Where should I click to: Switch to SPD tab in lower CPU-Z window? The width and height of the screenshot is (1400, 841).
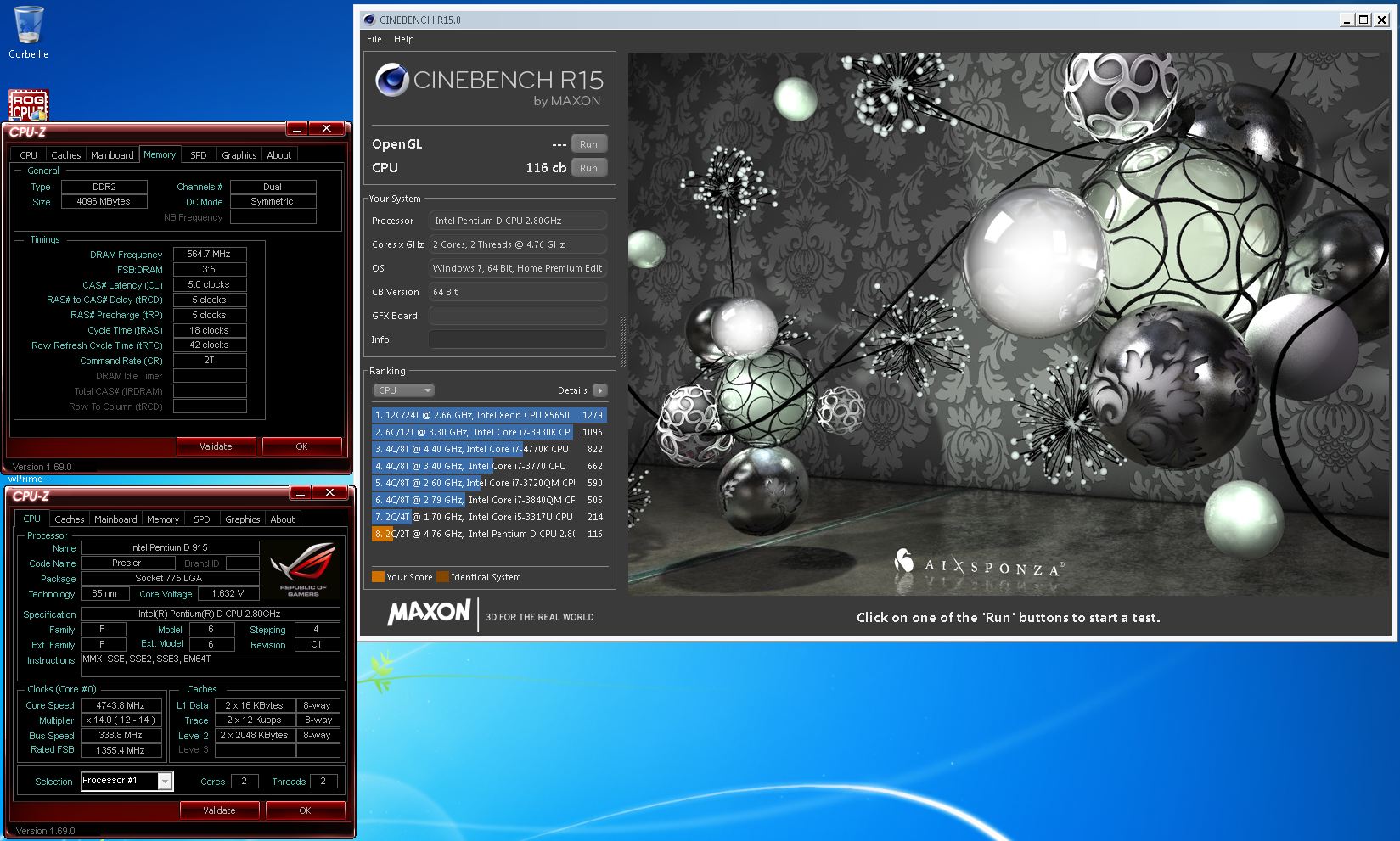point(202,519)
